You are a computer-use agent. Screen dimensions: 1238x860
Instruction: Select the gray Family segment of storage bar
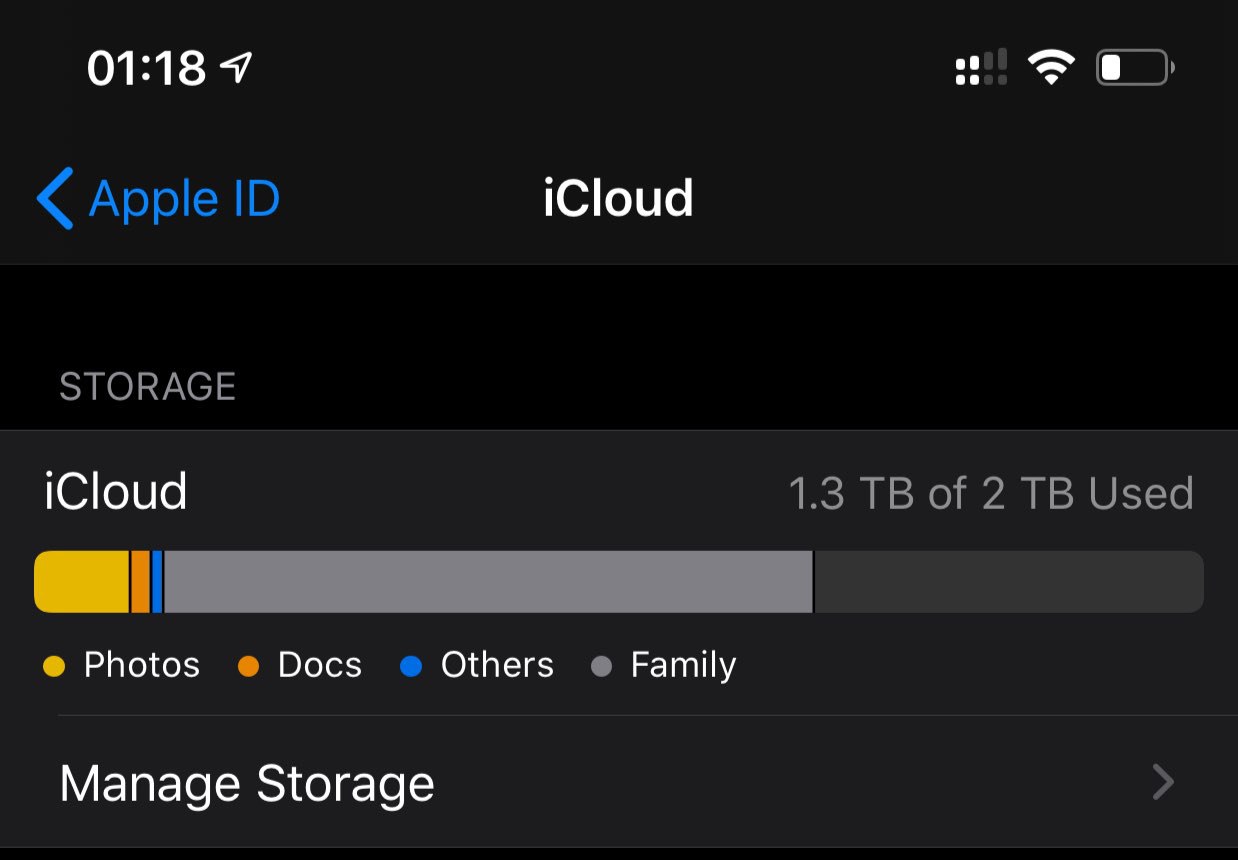(488, 581)
